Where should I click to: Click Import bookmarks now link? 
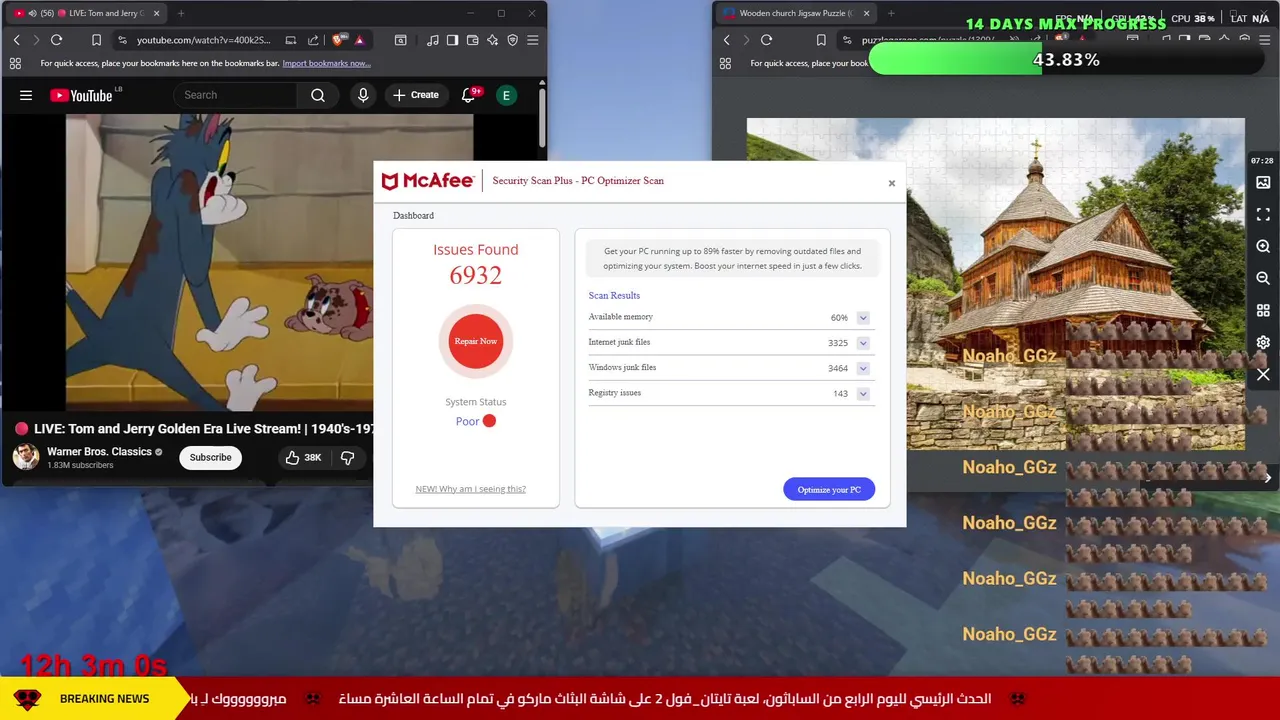326,63
